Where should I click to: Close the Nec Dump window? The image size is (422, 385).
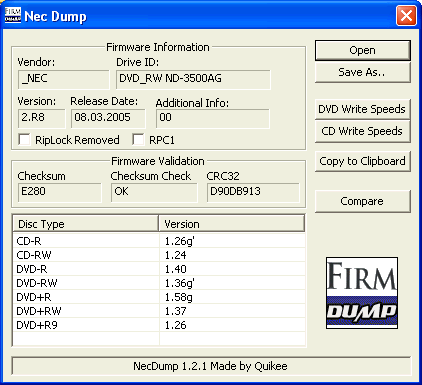tap(406, 15)
